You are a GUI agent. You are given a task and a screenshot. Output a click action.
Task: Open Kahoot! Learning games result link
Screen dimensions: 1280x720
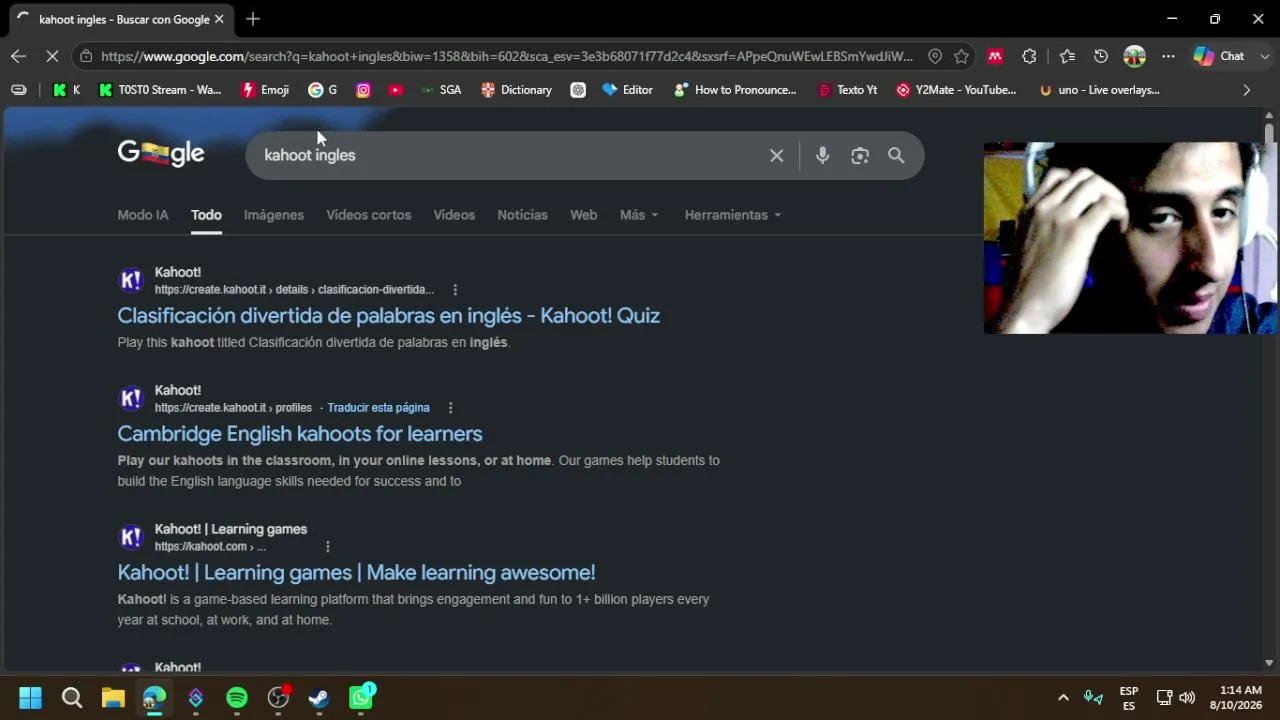pyautogui.click(x=356, y=573)
